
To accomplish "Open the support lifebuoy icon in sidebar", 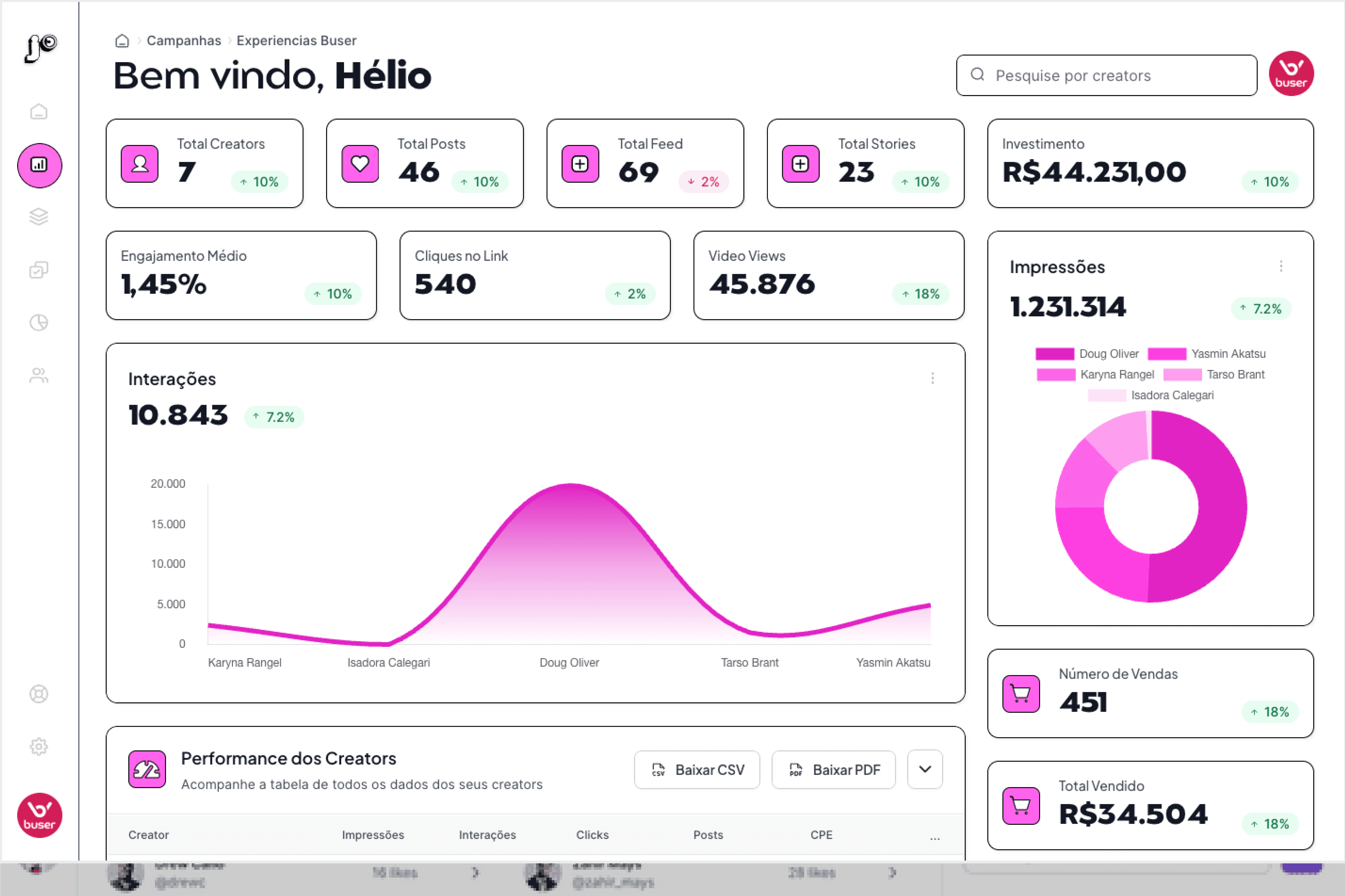I will [x=39, y=694].
